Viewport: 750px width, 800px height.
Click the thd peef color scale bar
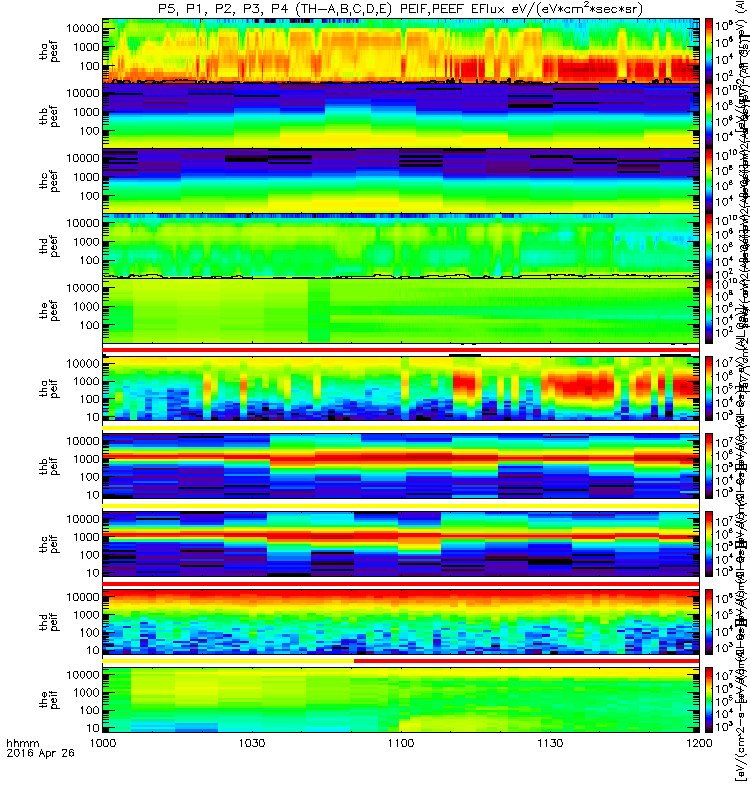709,245
